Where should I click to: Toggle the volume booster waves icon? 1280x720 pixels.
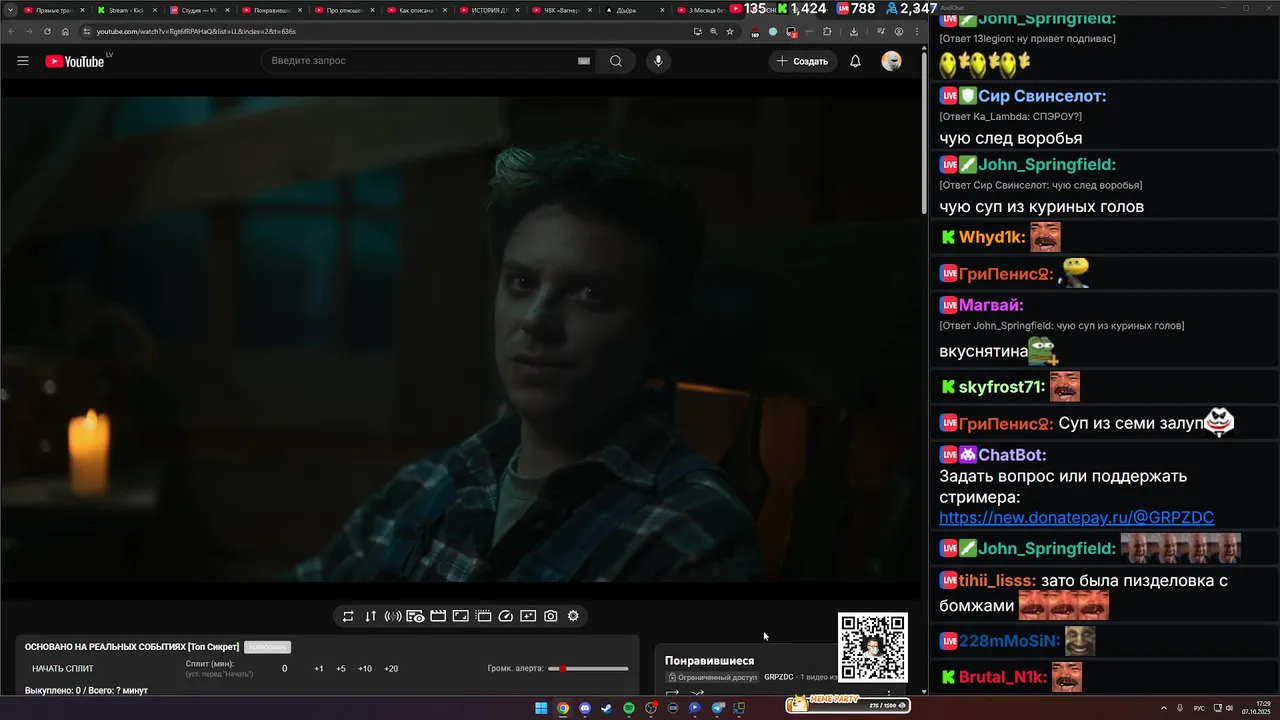point(393,616)
